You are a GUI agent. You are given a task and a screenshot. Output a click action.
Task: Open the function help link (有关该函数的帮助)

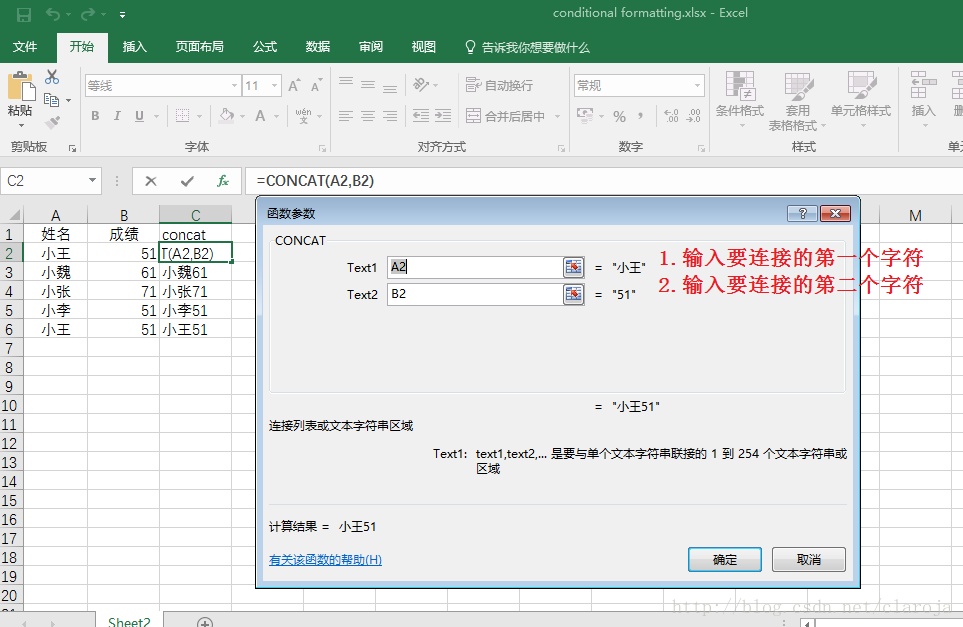click(x=326, y=559)
